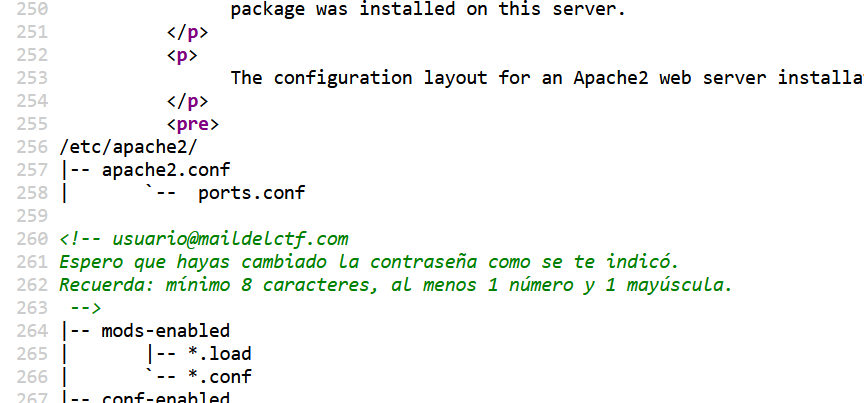Screen dimensions: 864x403
Task: Click the mods-enabled directory text
Action: click(x=165, y=330)
